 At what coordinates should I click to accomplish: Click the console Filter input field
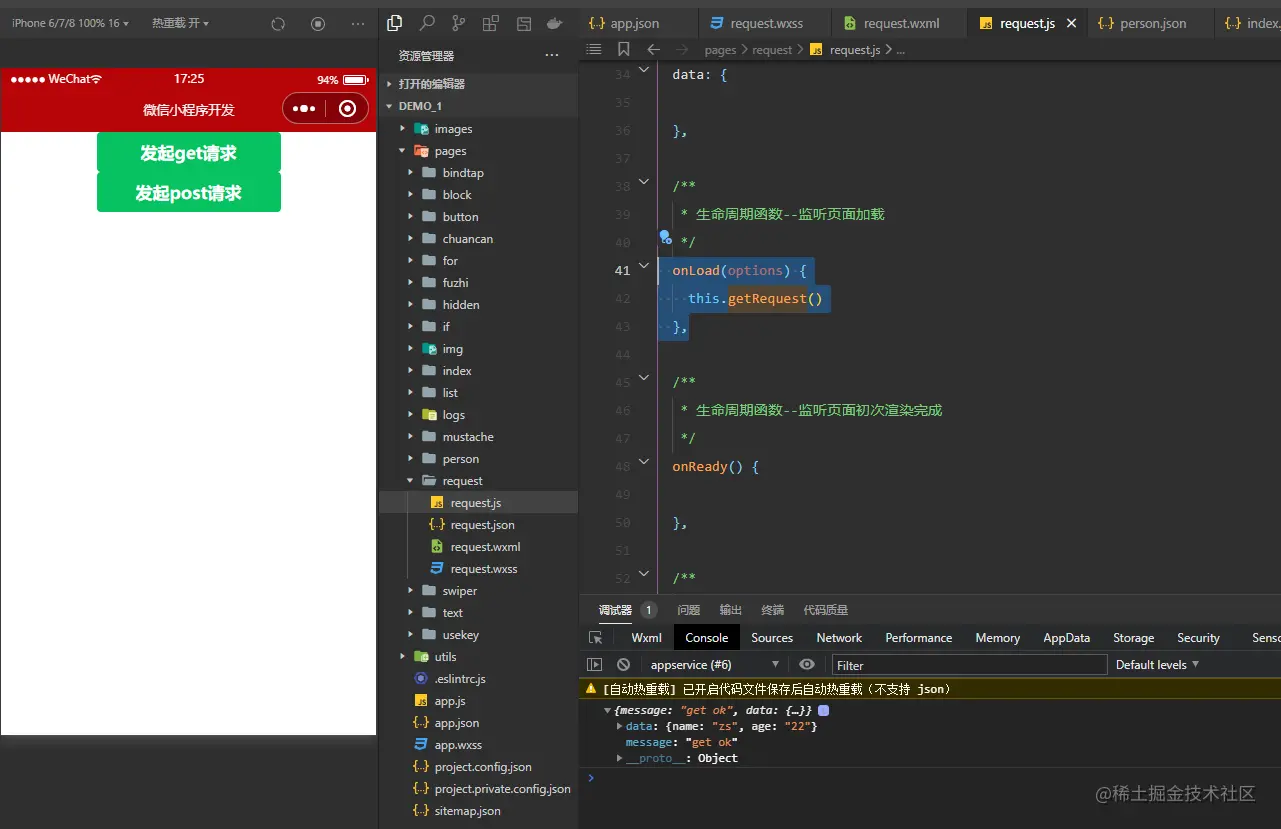pos(969,664)
